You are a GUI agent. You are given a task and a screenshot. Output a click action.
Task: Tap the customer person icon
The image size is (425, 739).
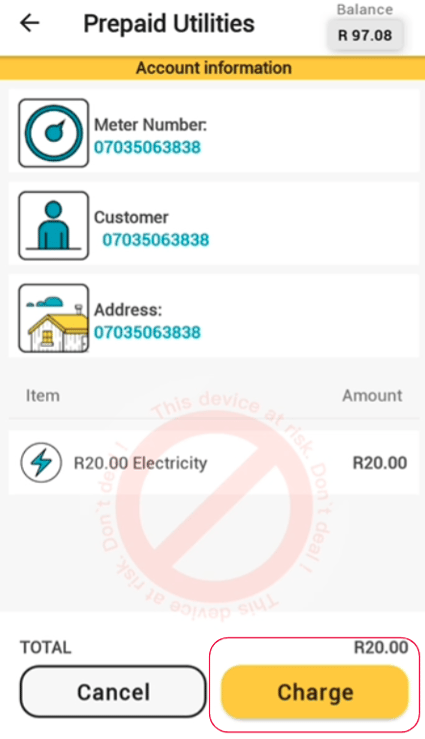[53, 225]
